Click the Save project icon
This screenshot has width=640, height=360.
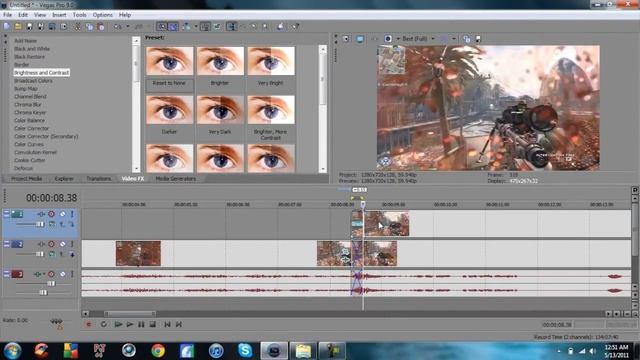tap(29, 27)
